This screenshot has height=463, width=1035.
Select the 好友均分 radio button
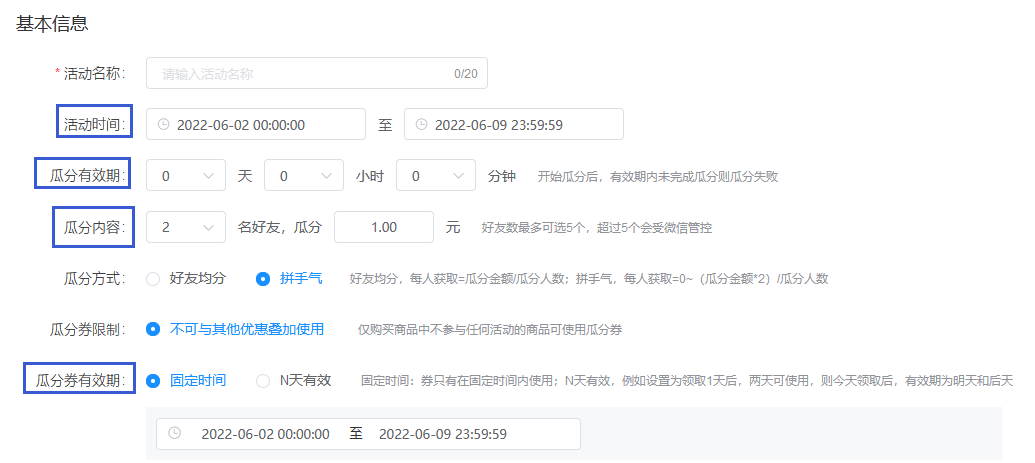(153, 279)
